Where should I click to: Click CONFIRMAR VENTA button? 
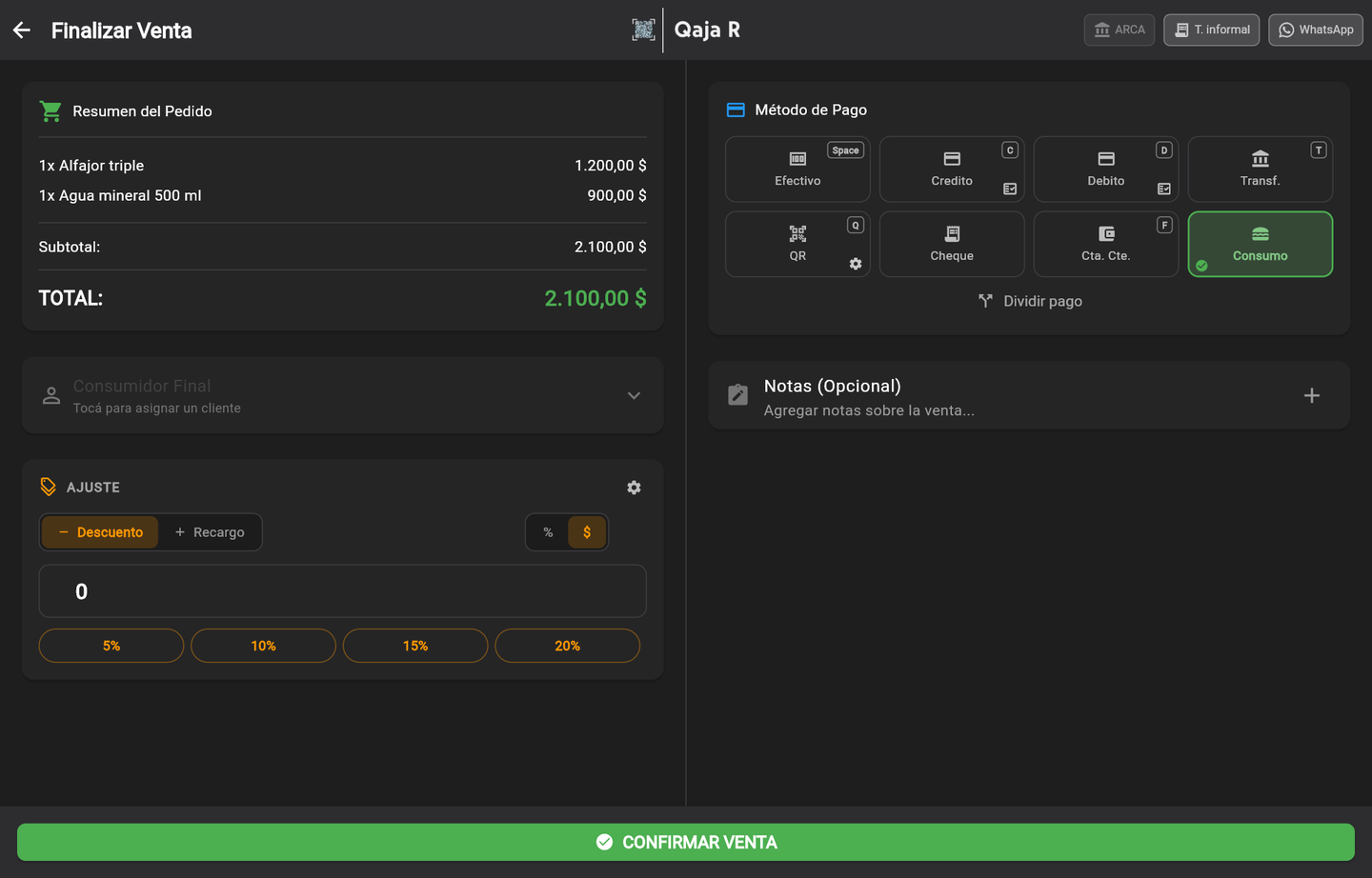click(x=686, y=842)
